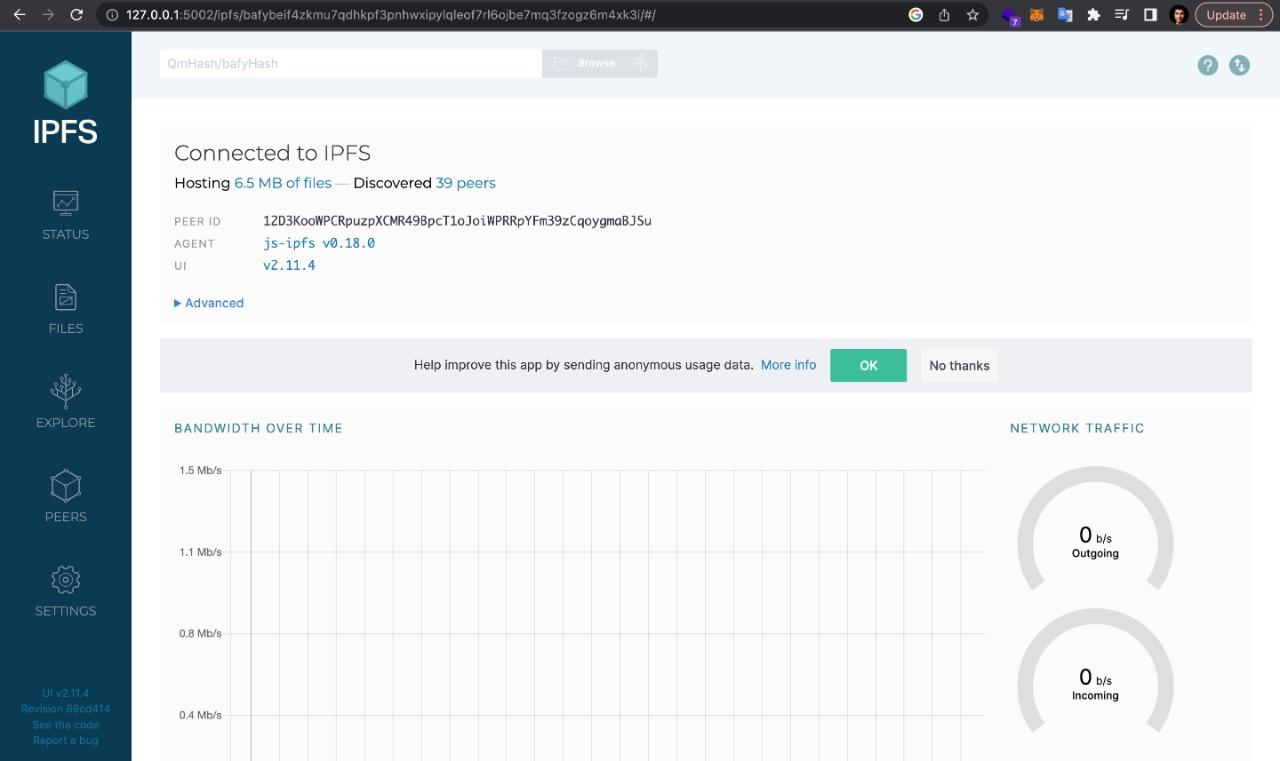Click the Google icon in address bar
Screen dimensions: 1280x761
(915, 15)
